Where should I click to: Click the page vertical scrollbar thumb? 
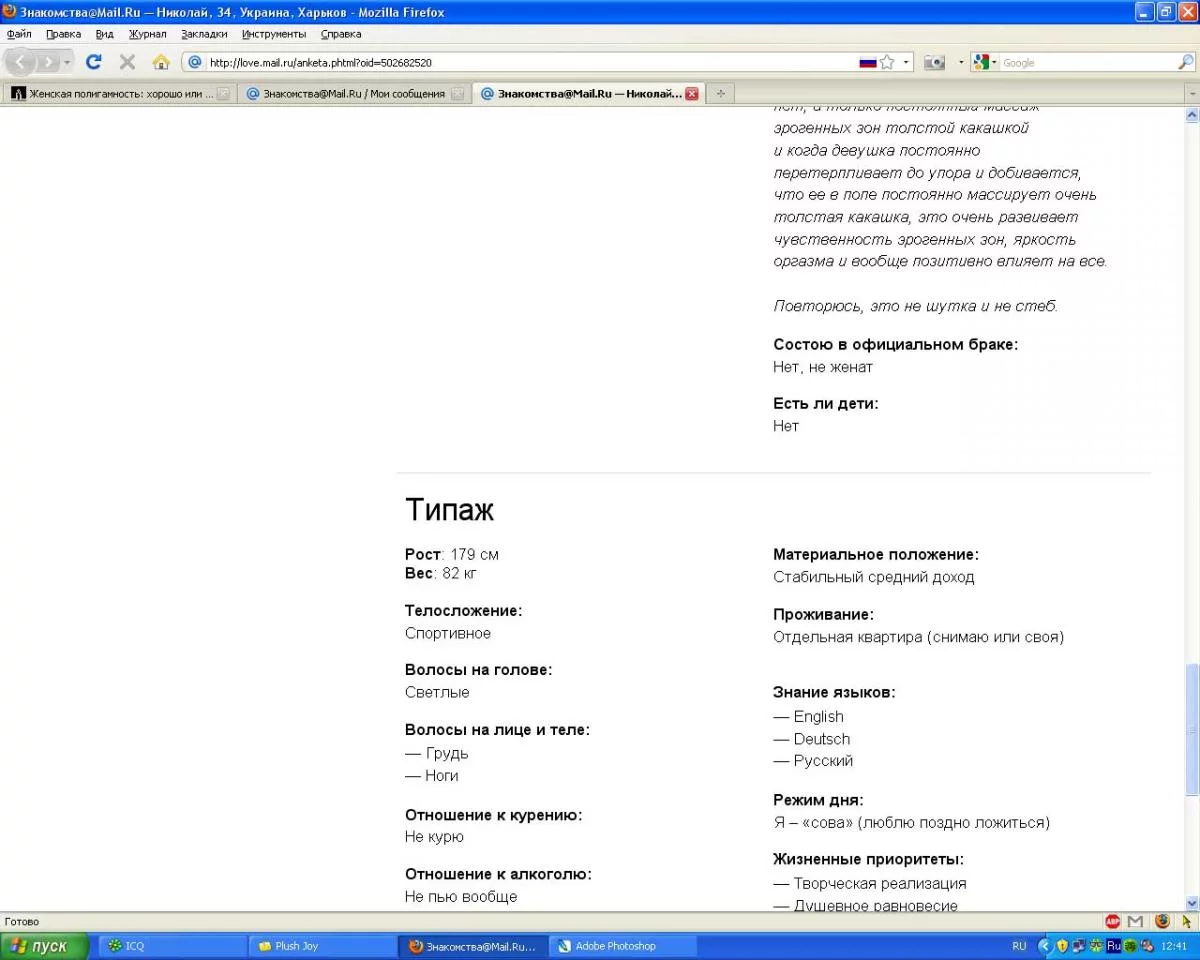(x=1191, y=728)
